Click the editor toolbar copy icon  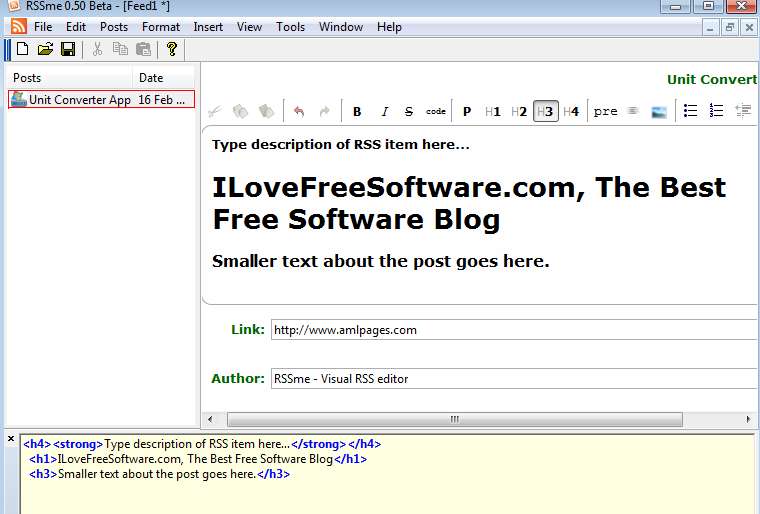240,112
